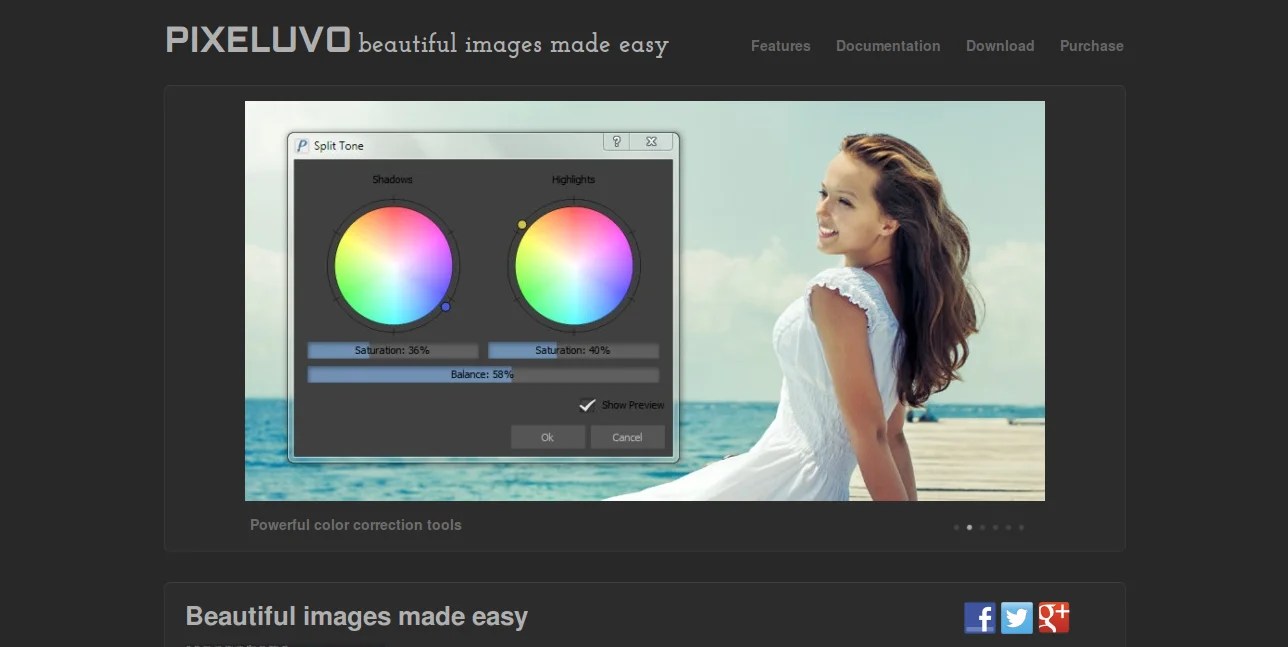The height and width of the screenshot is (647, 1288).
Task: Cancel the Split Tone dialog
Action: click(x=627, y=437)
